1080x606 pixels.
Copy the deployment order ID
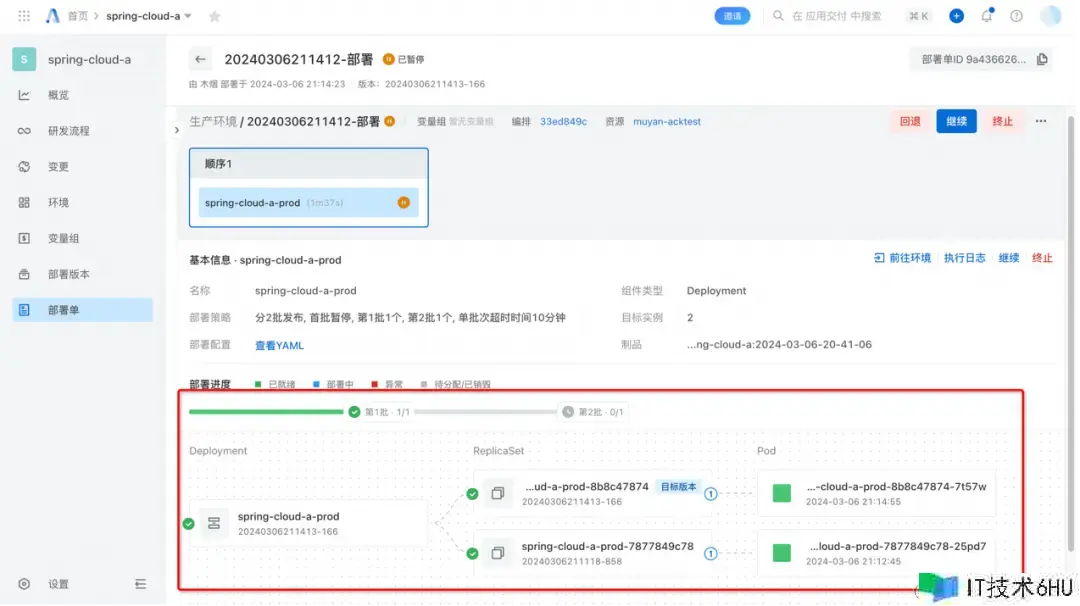click(x=1042, y=60)
